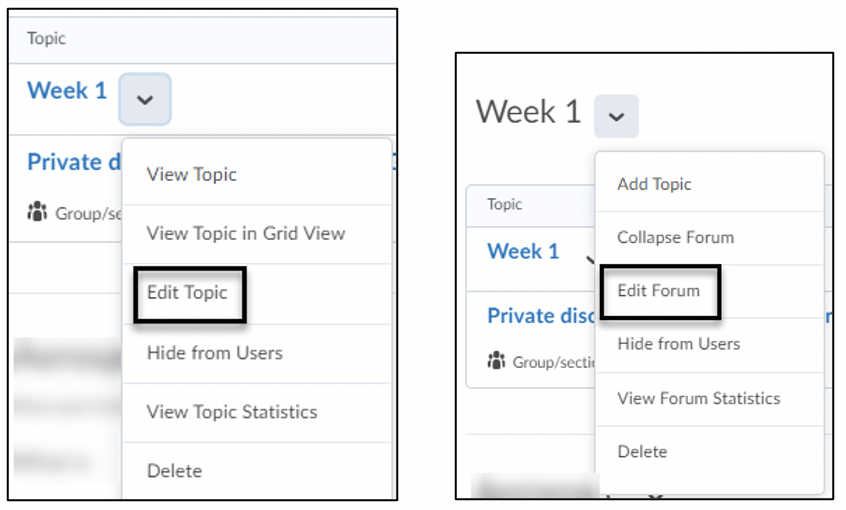Toggle chevron dropdown beside Week 1 forum heading

[616, 116]
